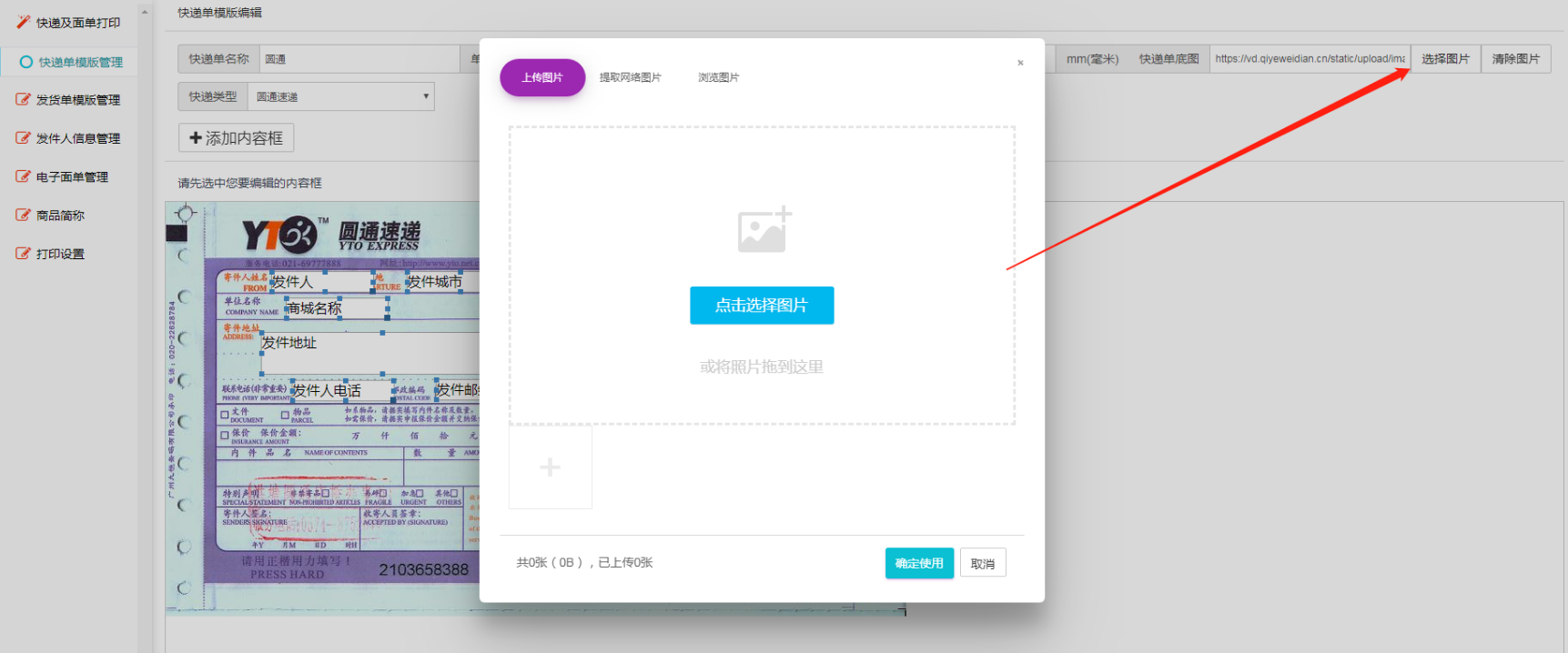Click the 快递单底图 URL input field
Image resolution: width=1568 pixels, height=653 pixels.
[1310, 59]
